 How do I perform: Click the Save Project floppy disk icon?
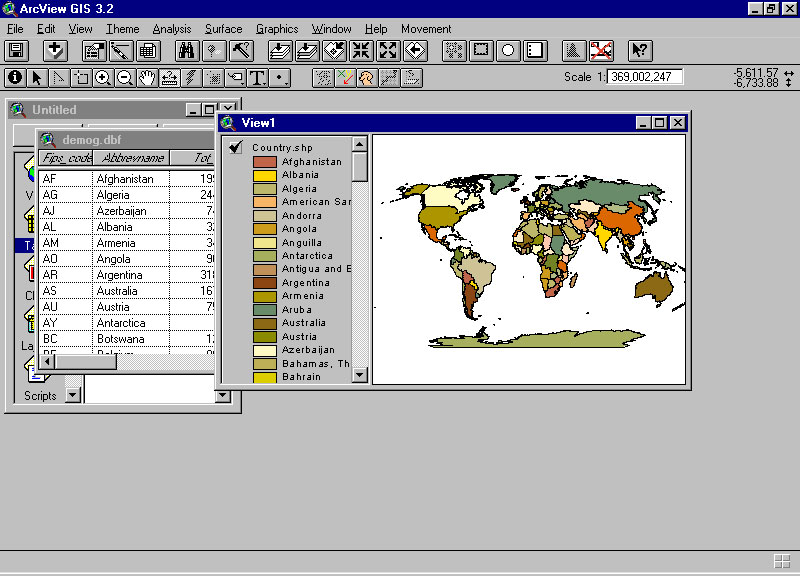point(16,51)
